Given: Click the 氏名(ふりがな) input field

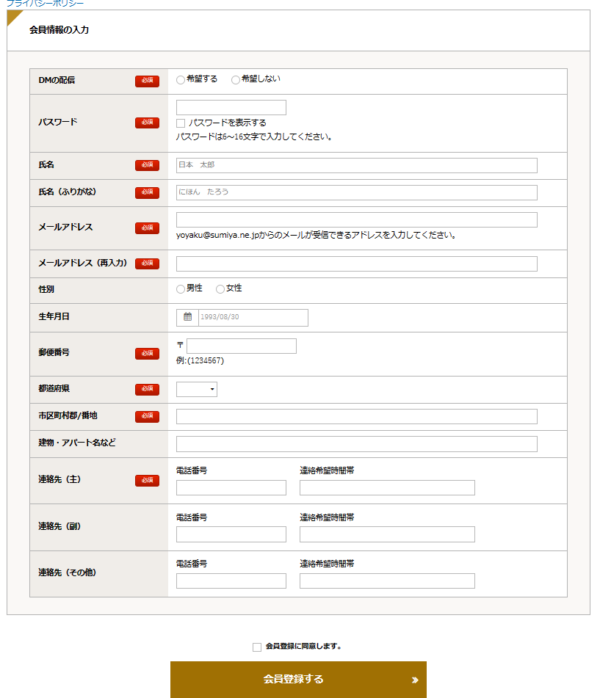Looking at the screenshot, I should click(x=357, y=193).
